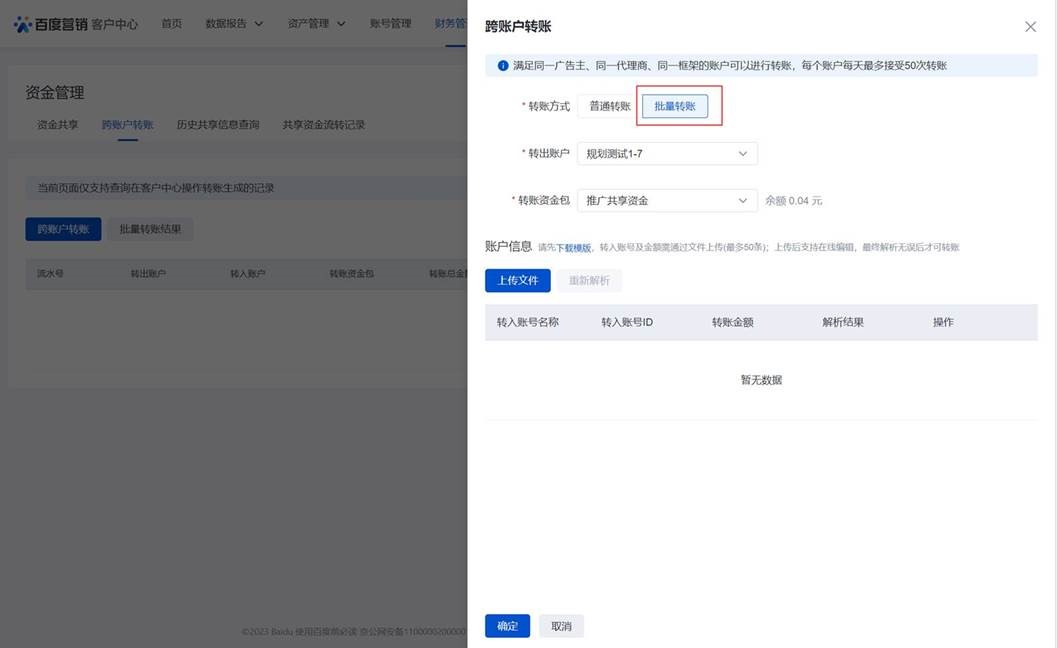Open the 转账资金包 dropdown
This screenshot has width=1057, height=648.
click(667, 201)
